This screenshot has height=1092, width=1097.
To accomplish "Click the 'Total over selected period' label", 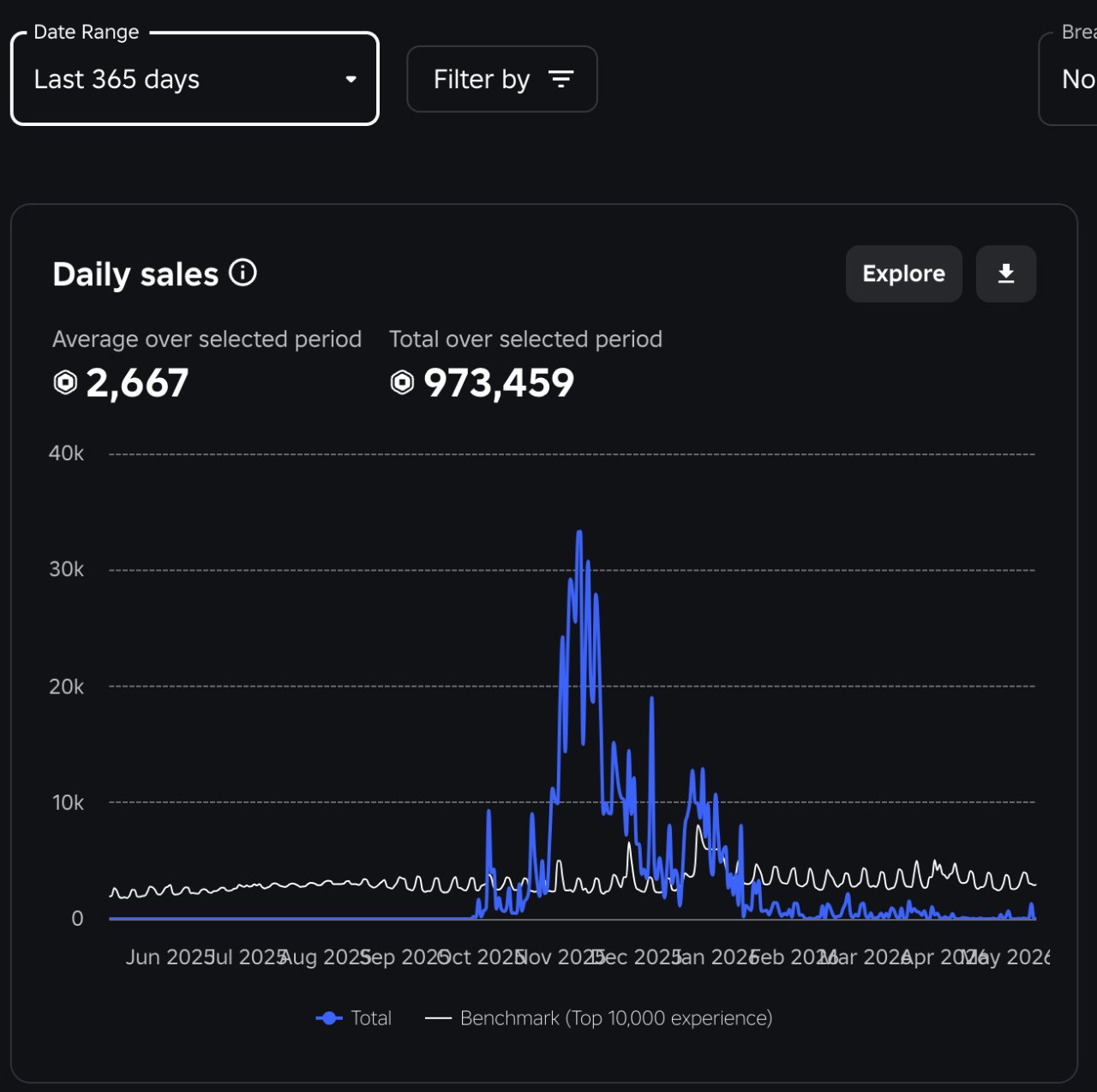I will pos(525,339).
